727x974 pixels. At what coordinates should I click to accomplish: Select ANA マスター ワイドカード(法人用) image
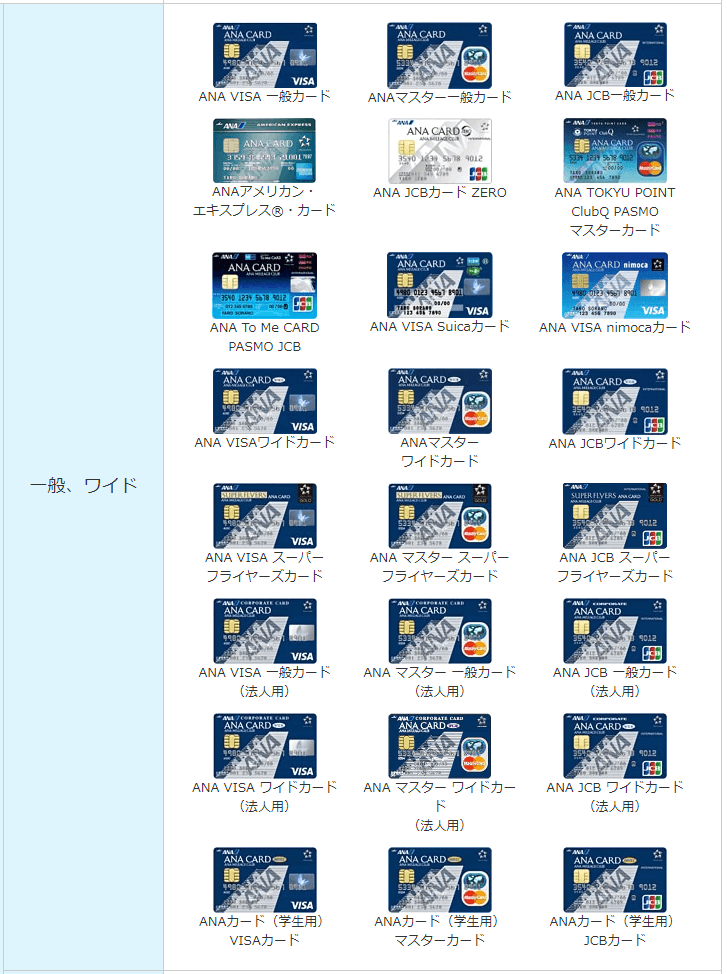440,746
